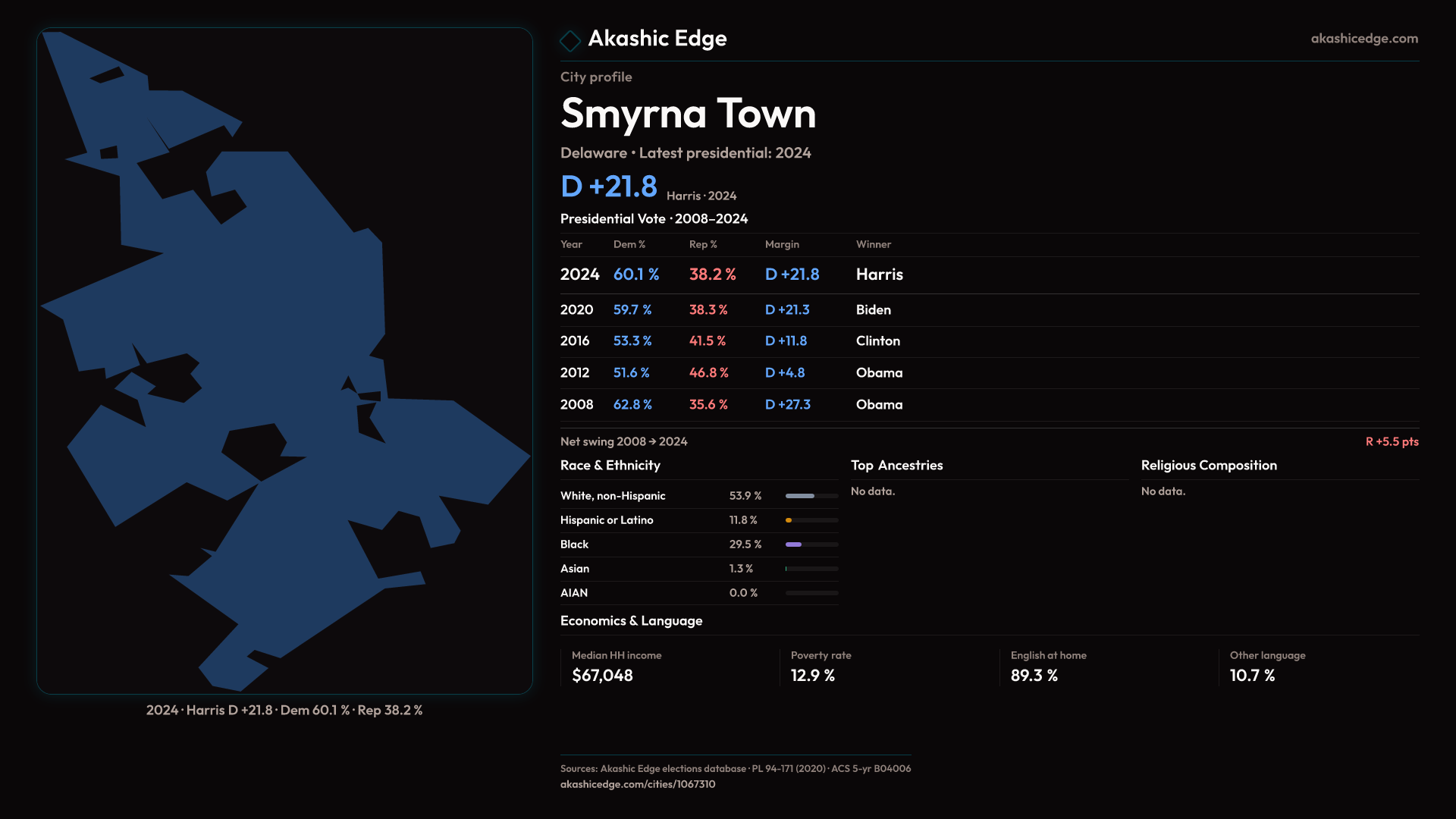The height and width of the screenshot is (819, 1456).
Task: Click the map caption below the map
Action: click(x=284, y=711)
